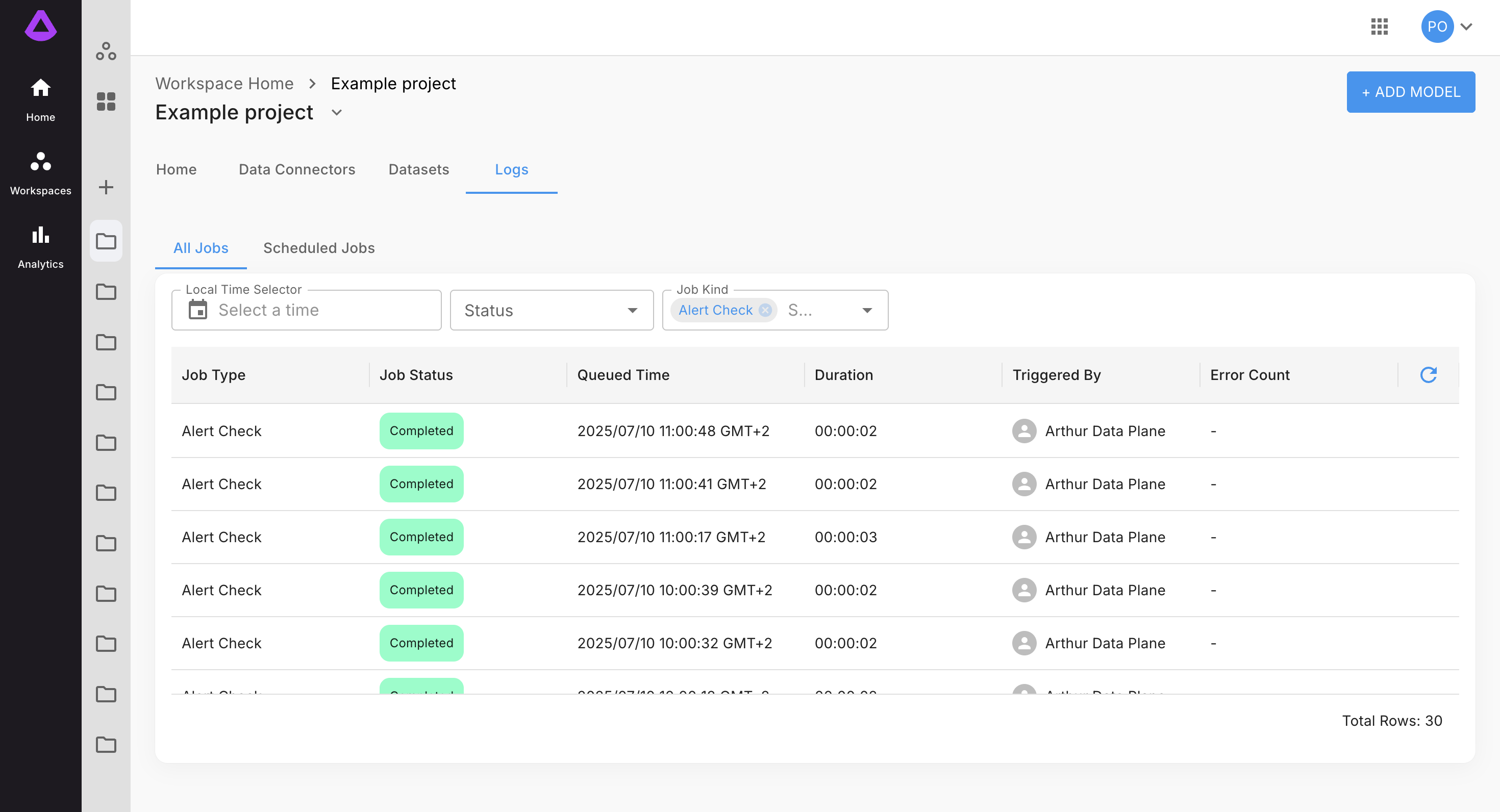Click the Triggered By column header
The height and width of the screenshot is (812, 1500).
pyautogui.click(x=1056, y=375)
